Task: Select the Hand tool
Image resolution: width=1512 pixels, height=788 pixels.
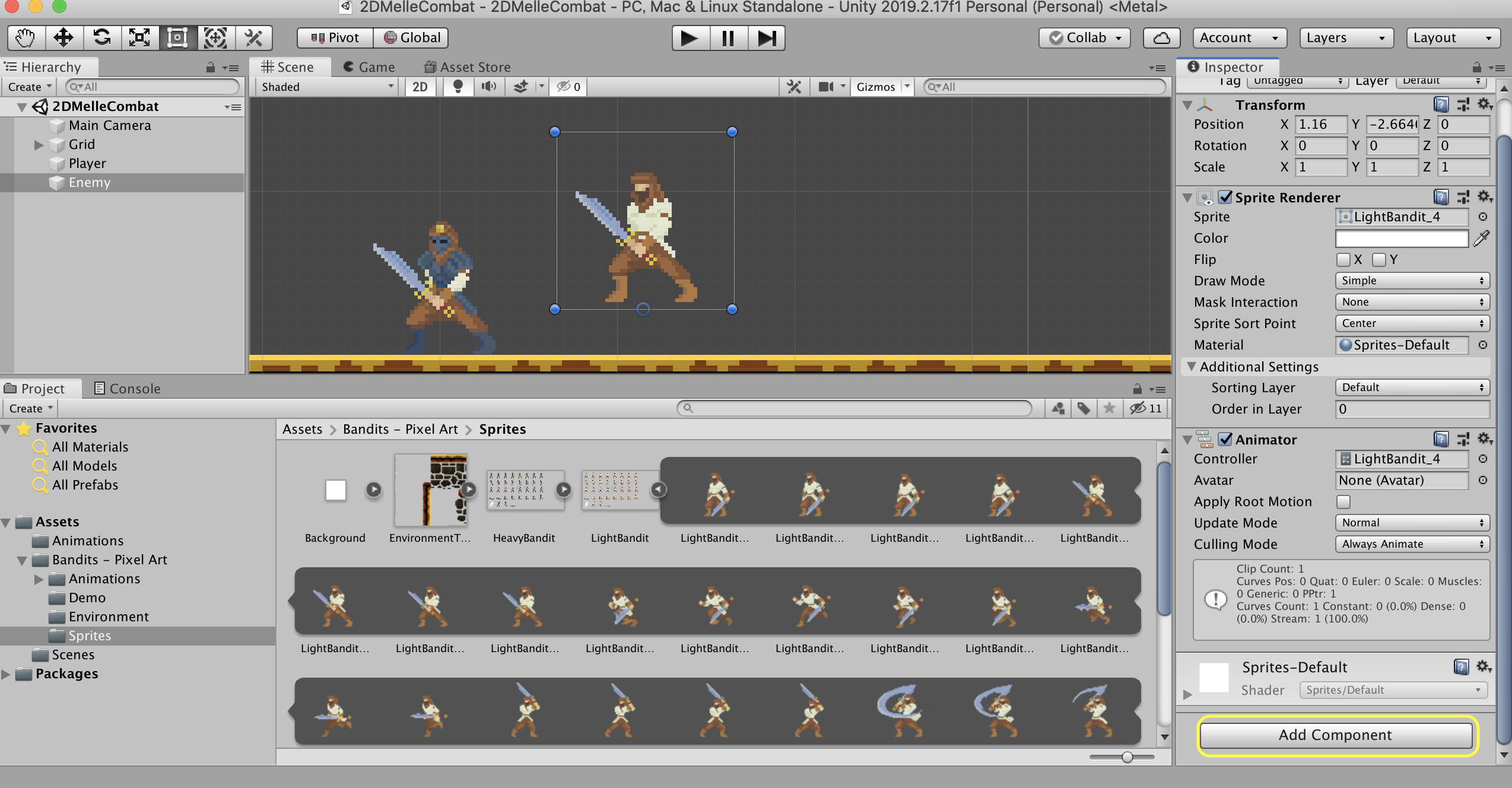Action: 26,38
